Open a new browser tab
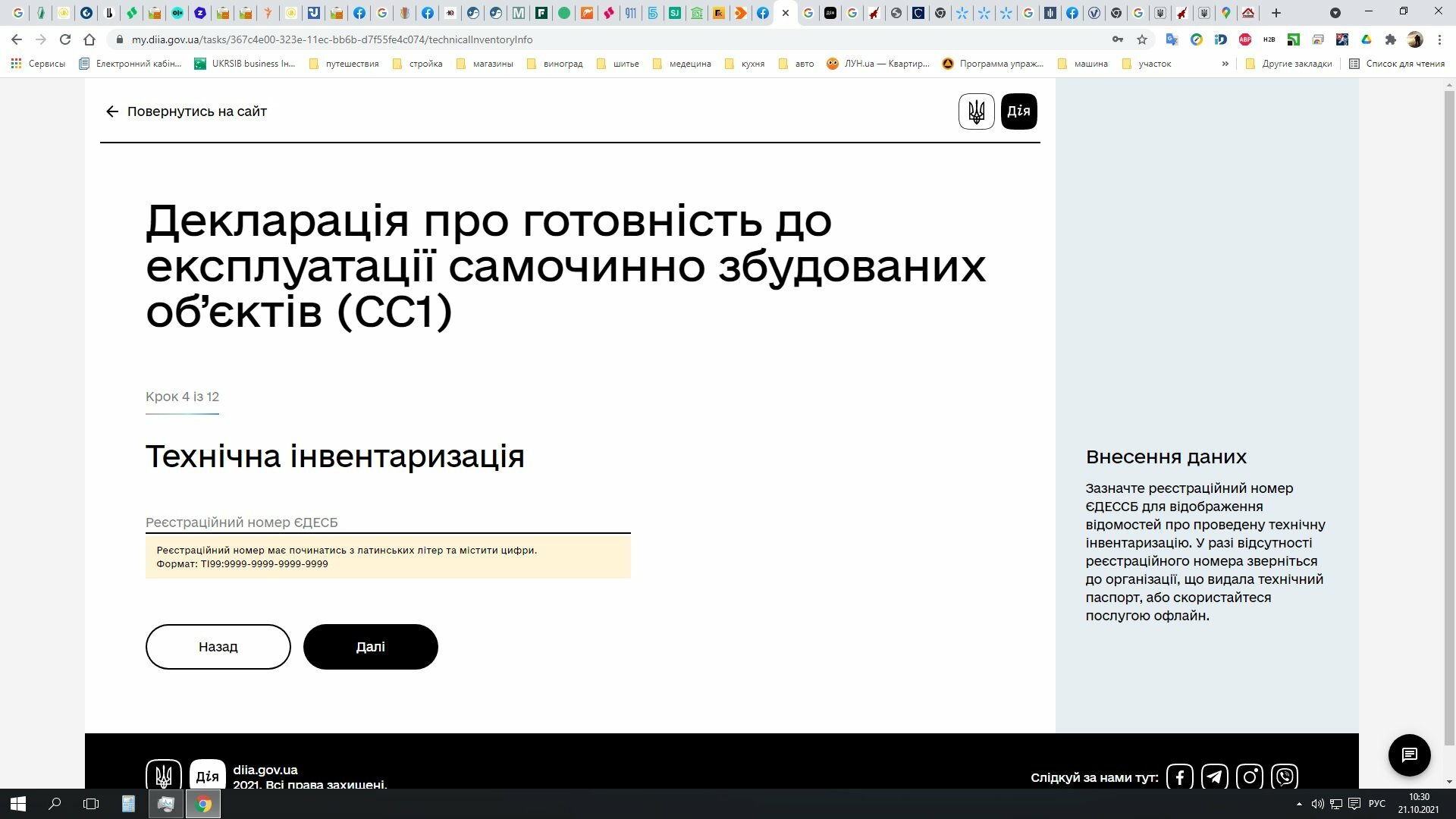The width and height of the screenshot is (1456, 819). point(1276,13)
